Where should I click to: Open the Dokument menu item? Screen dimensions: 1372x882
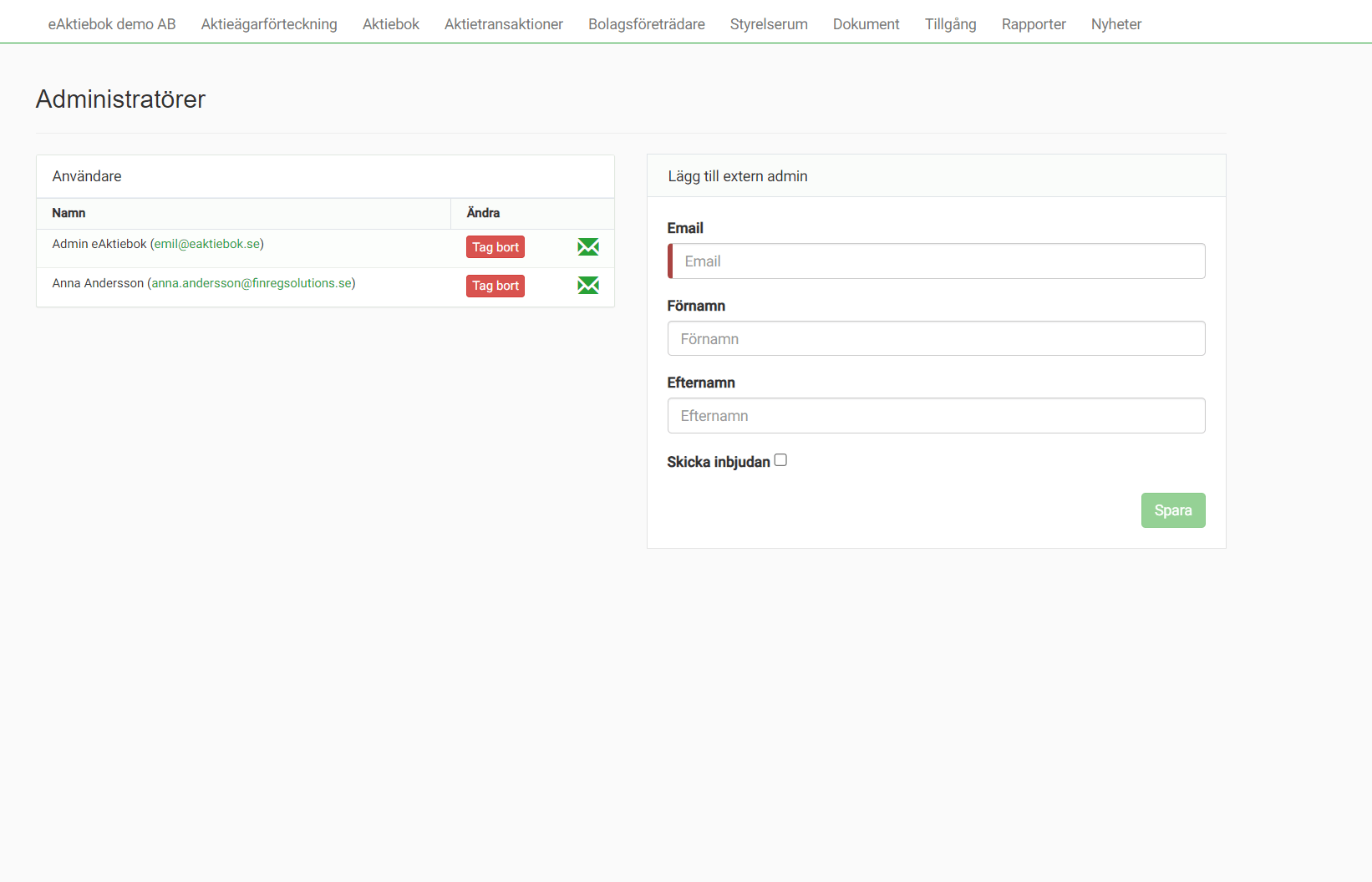click(866, 24)
